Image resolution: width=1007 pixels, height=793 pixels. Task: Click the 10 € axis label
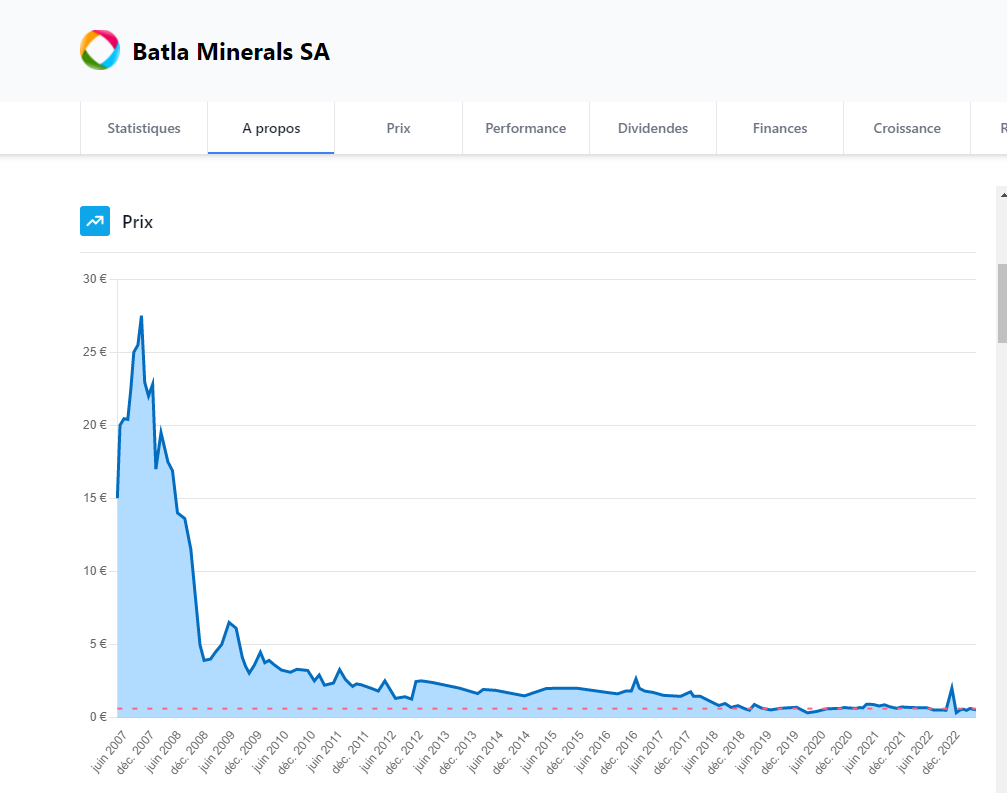click(x=94, y=571)
